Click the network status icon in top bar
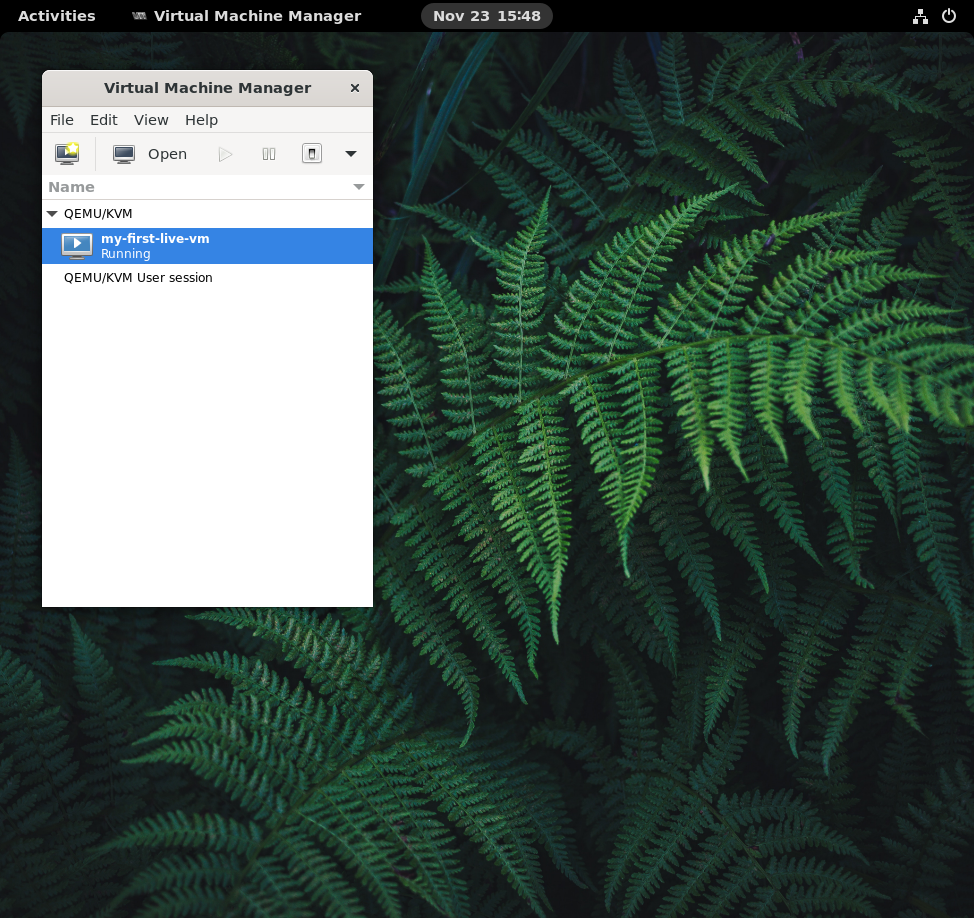Viewport: 974px width, 918px height. (x=920, y=16)
